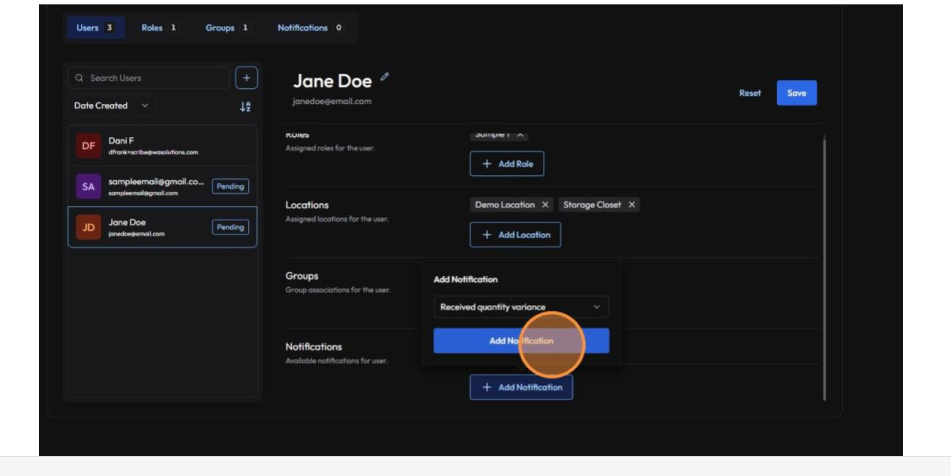
Task: Edit Jane Doe name with pencil icon
Action: pos(385,77)
